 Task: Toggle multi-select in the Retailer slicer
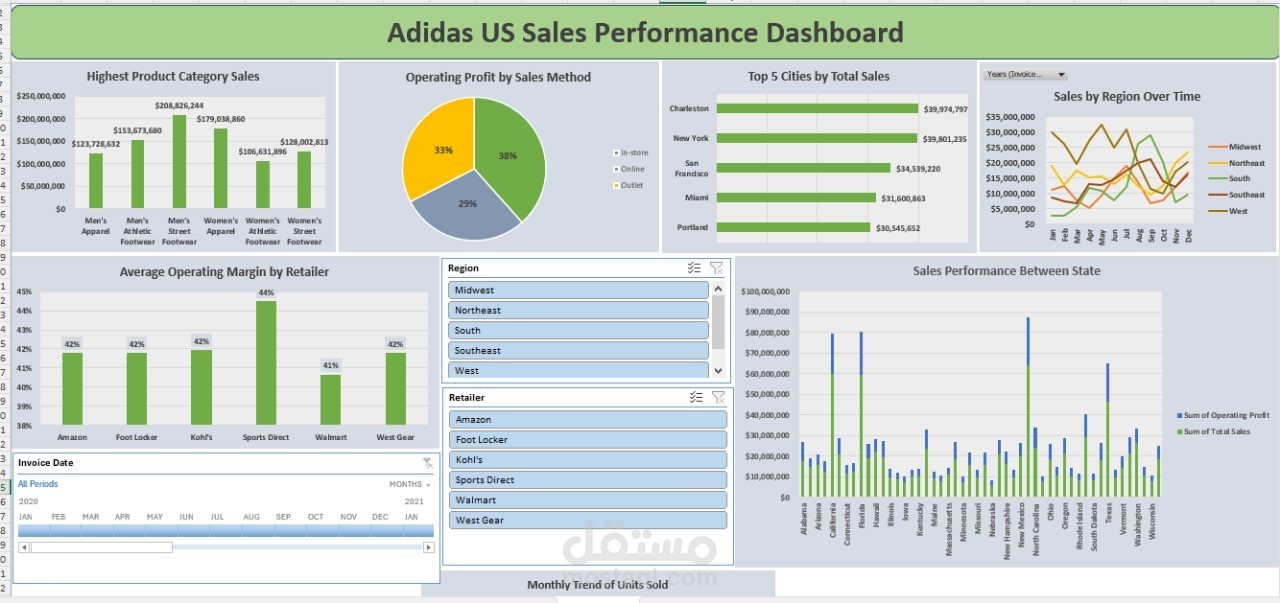[x=696, y=398]
